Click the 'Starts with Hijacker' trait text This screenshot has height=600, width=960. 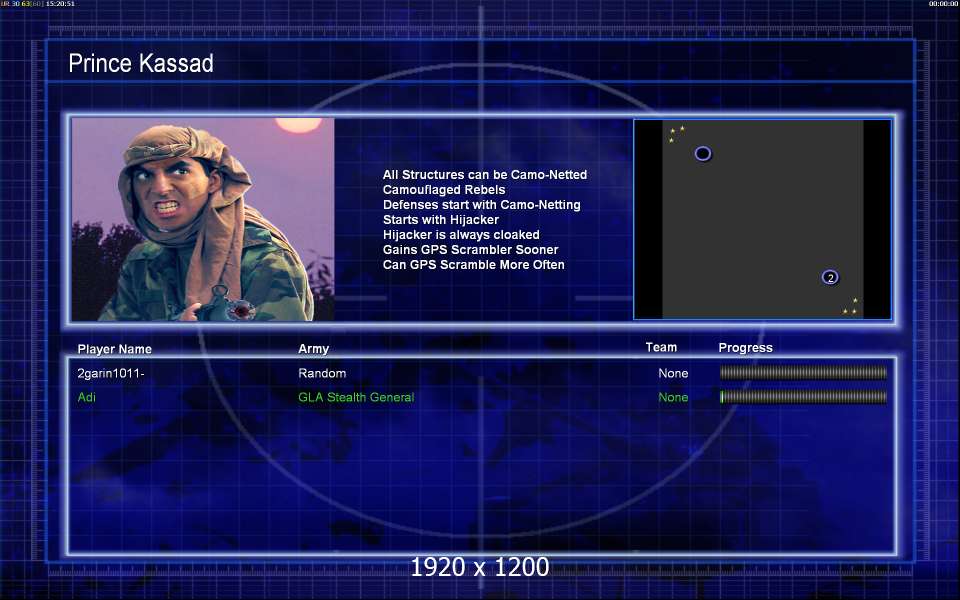pos(441,220)
